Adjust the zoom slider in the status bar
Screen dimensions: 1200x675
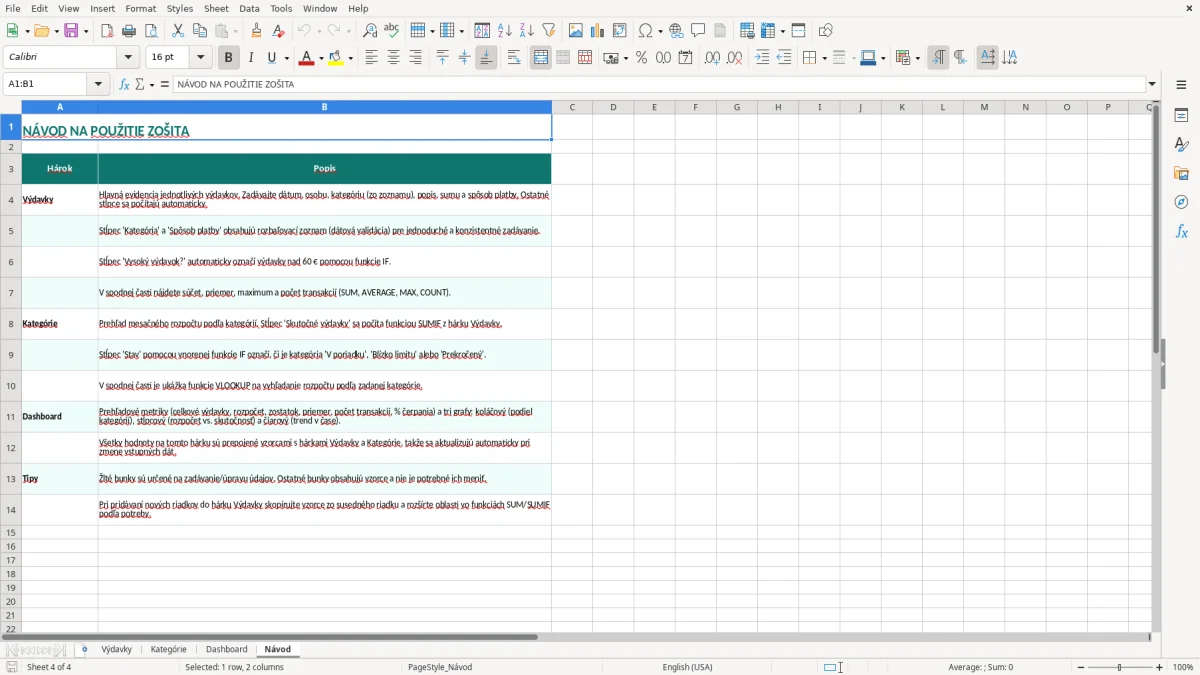1120,667
